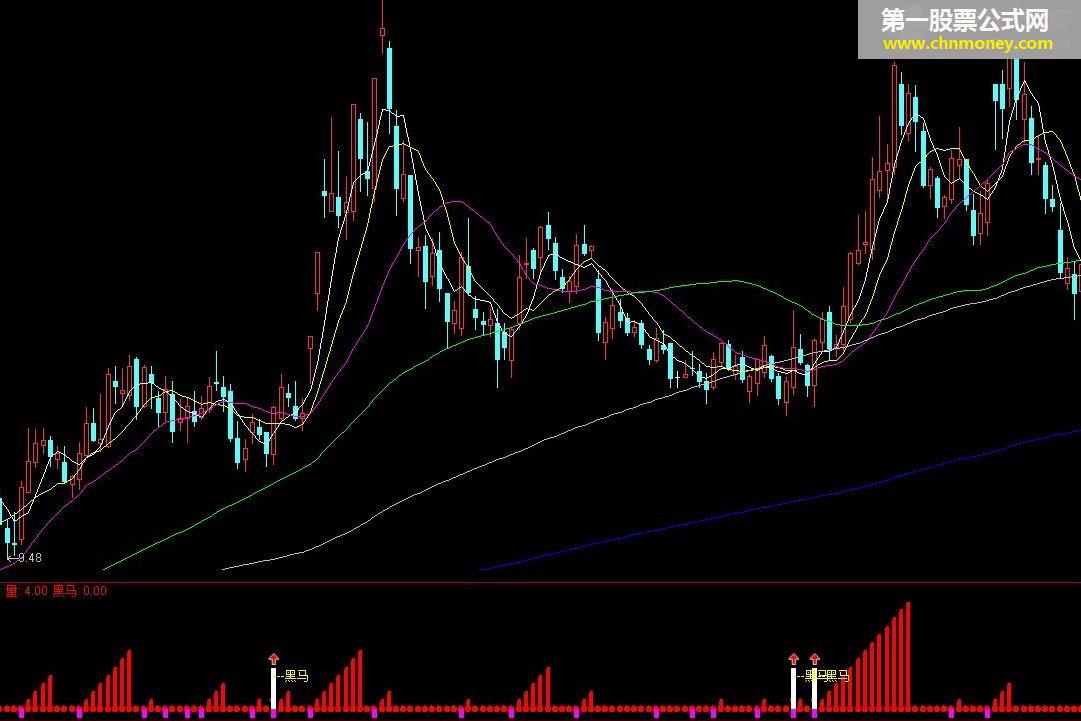The width and height of the screenshot is (1081, 721).
Task: Click the 量: 4.00 indicator readout
Action: (26, 591)
